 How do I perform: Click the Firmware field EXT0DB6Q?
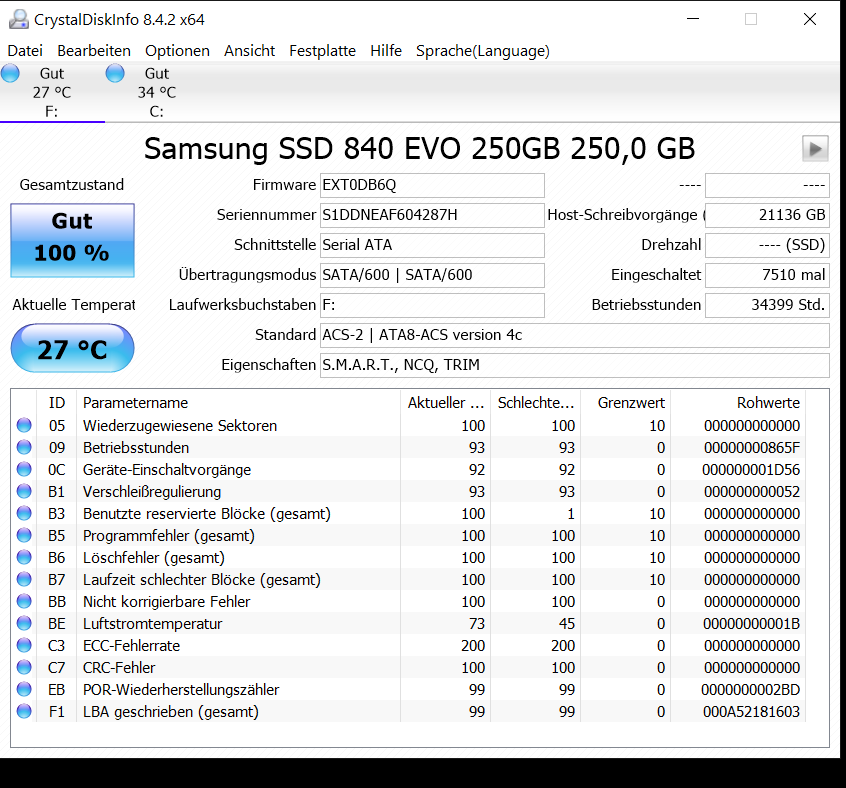coord(432,185)
